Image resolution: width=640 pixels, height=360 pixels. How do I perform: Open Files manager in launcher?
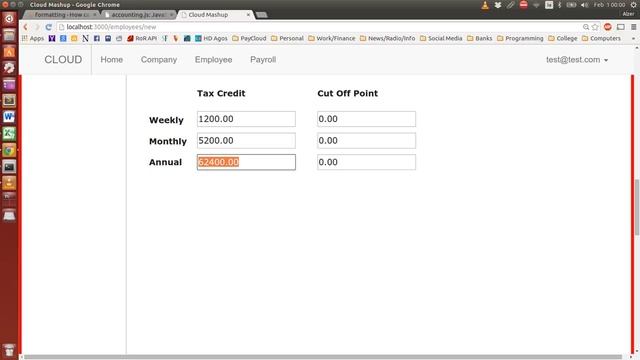[x=9, y=35]
